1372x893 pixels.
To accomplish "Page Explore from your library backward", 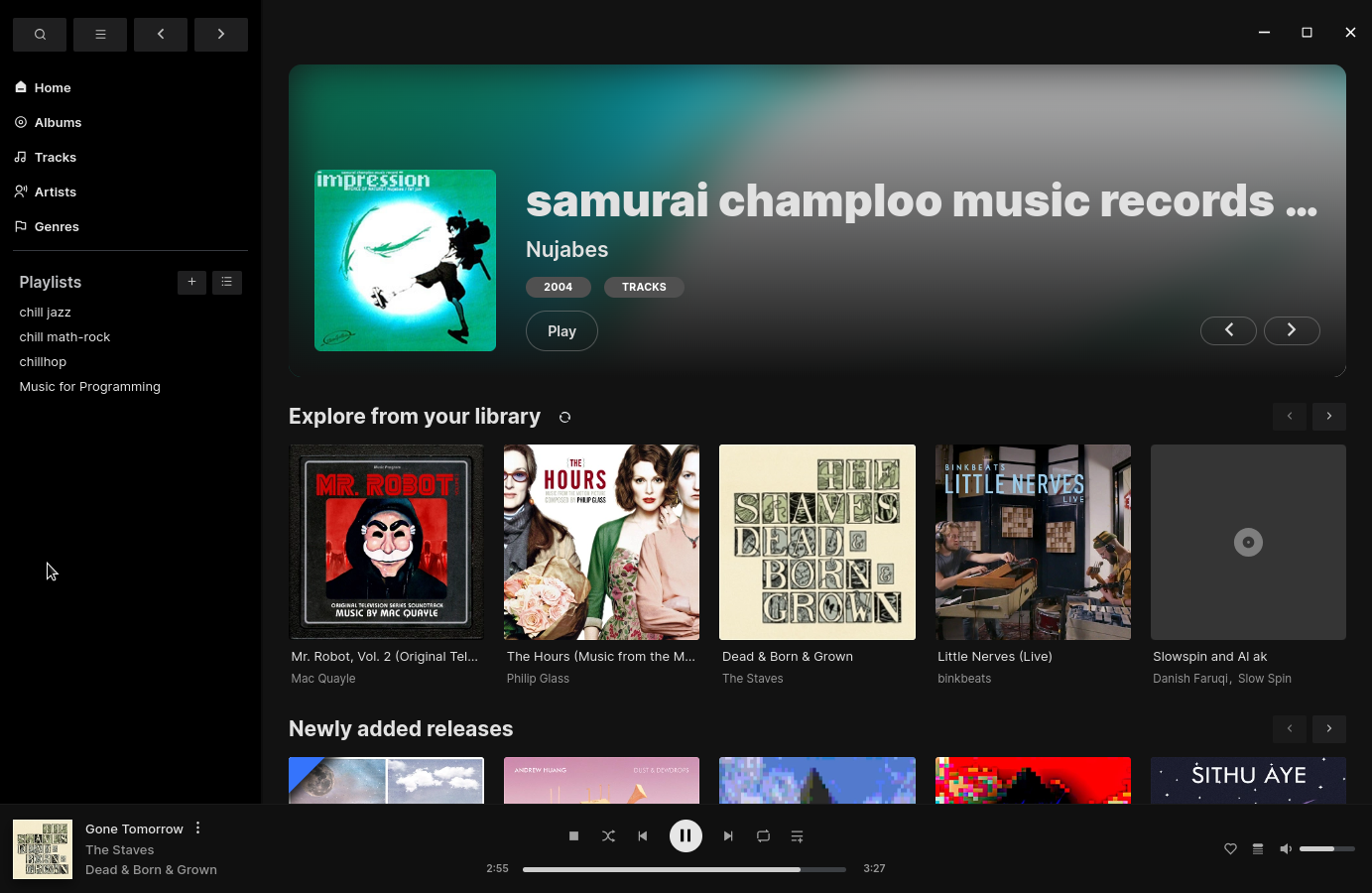I will (x=1290, y=416).
